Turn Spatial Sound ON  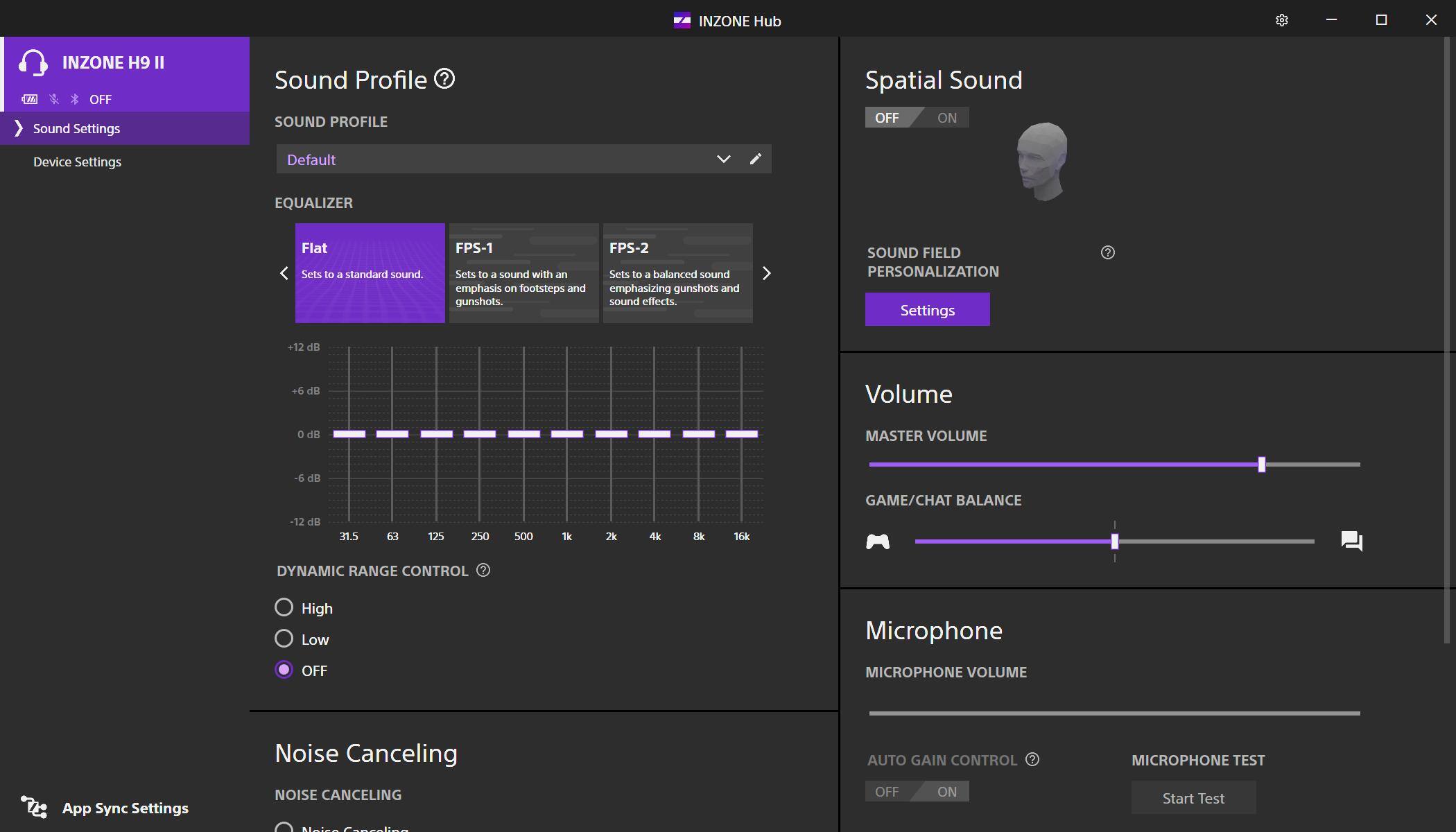pos(946,118)
